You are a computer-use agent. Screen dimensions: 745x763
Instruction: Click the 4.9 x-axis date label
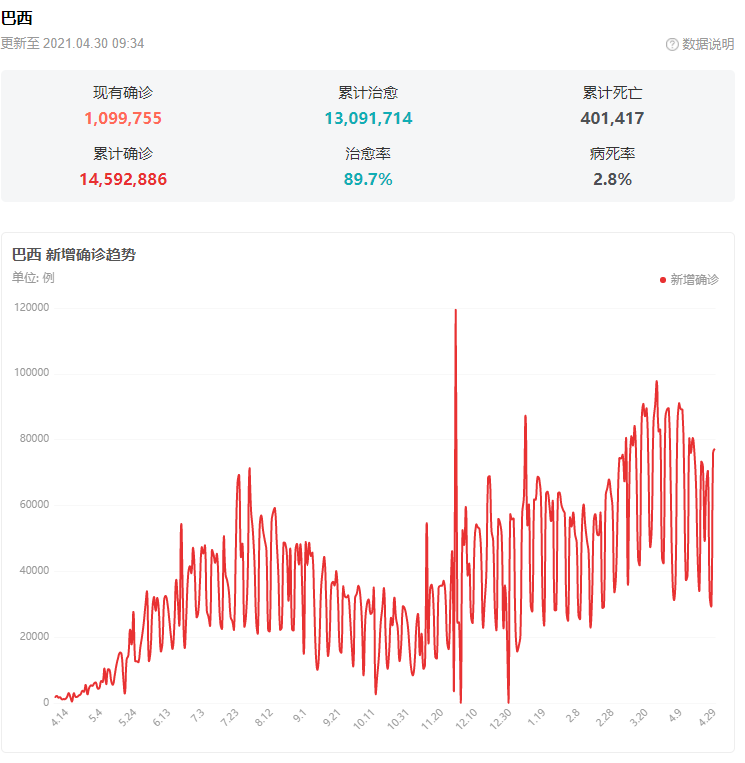(674, 715)
